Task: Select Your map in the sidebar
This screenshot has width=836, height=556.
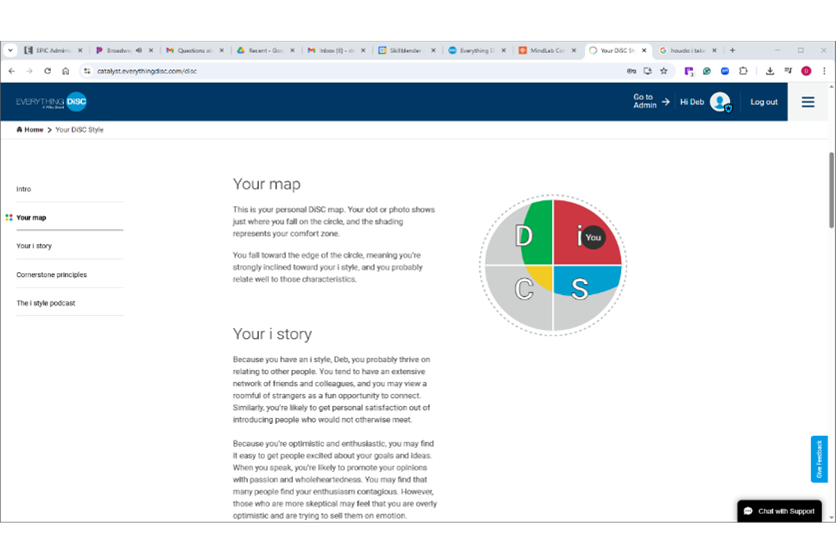Action: pos(31,217)
